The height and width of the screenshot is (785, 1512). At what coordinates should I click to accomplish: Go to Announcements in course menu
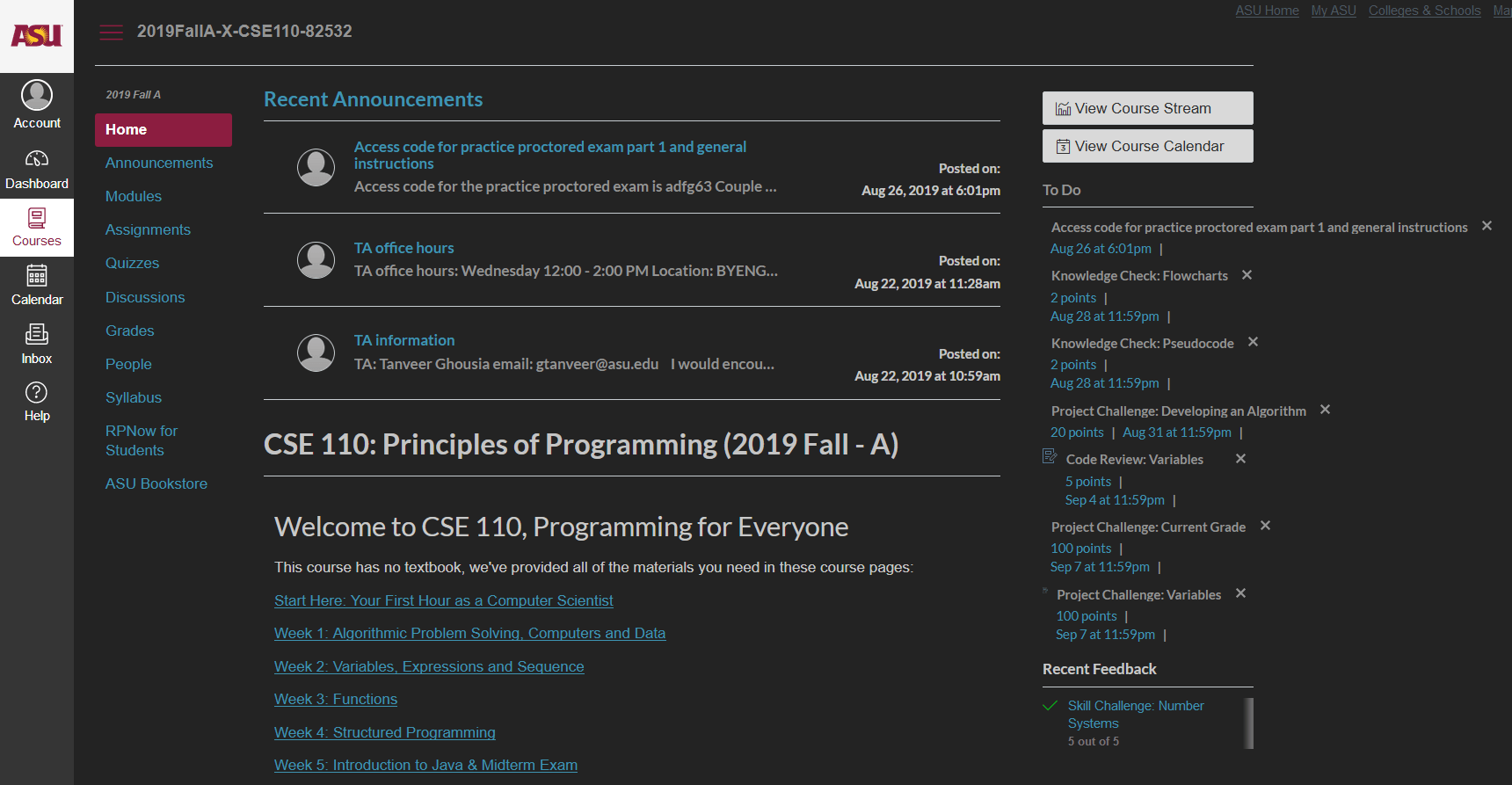point(159,164)
